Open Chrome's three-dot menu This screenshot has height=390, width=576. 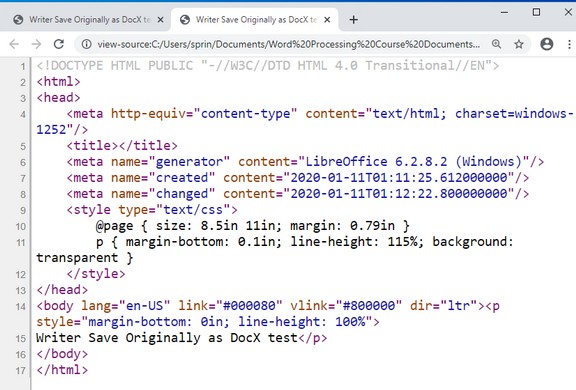[x=569, y=44]
